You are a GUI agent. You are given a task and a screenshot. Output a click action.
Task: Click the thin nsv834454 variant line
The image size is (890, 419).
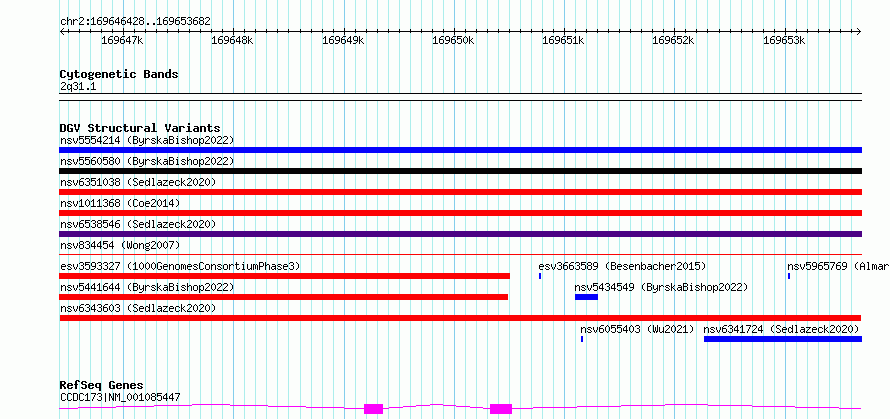point(460,255)
